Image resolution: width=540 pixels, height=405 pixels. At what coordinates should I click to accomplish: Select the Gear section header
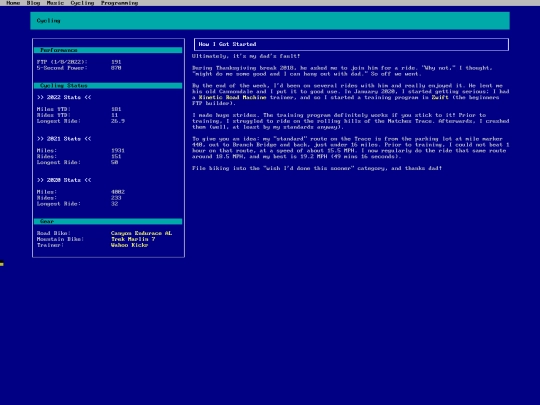[108, 221]
